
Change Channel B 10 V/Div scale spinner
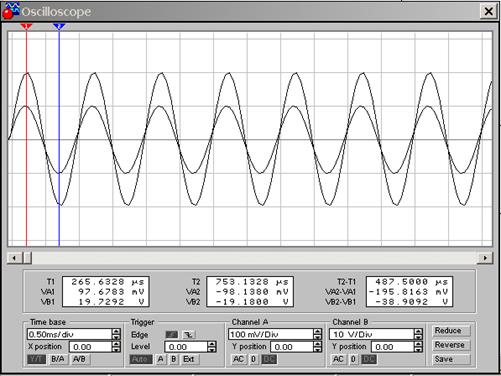[x=418, y=334]
